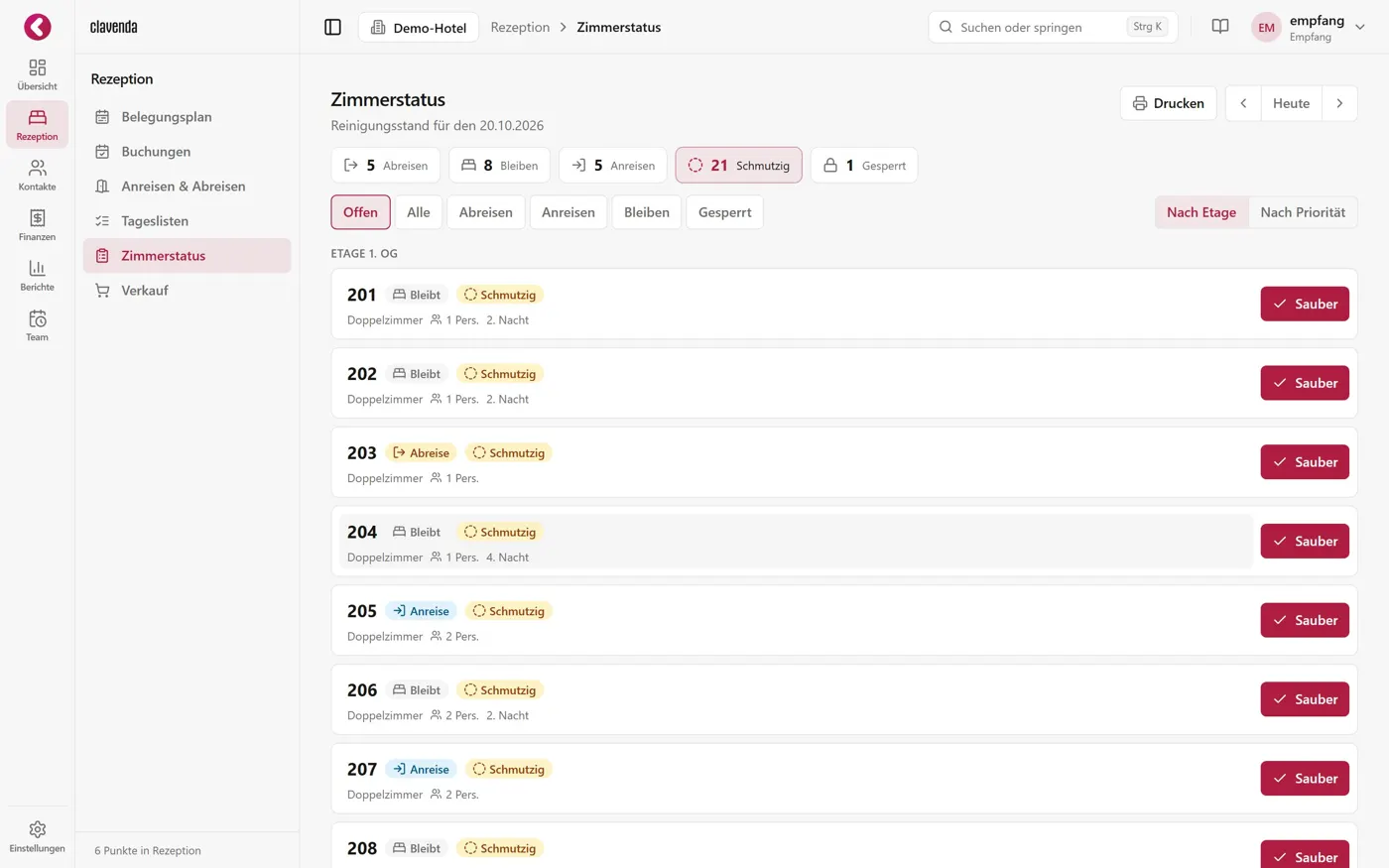Screen dimensions: 1389x868
Task: Go to next day arrow
Action: [x=1339, y=103]
